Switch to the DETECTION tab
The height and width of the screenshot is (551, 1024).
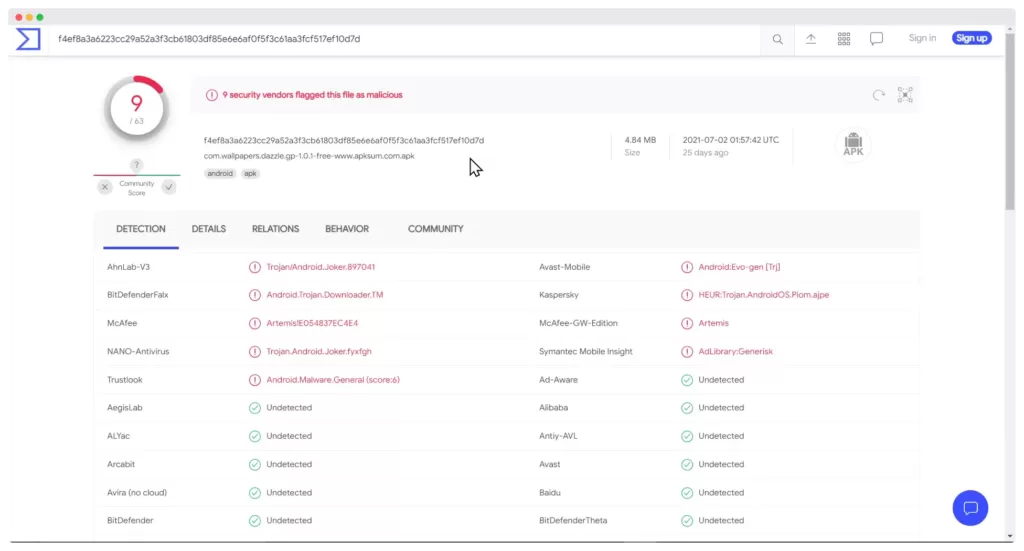click(140, 229)
